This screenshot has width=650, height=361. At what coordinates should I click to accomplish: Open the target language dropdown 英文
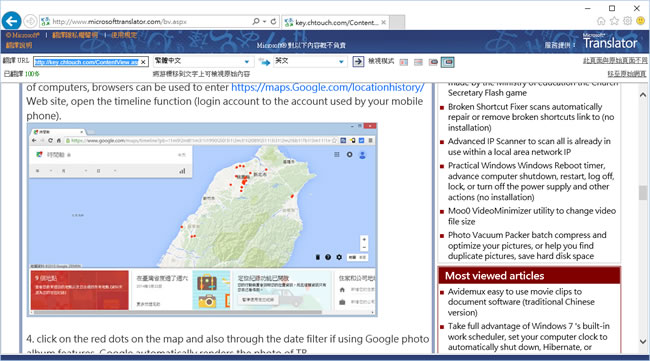pyautogui.click(x=310, y=61)
